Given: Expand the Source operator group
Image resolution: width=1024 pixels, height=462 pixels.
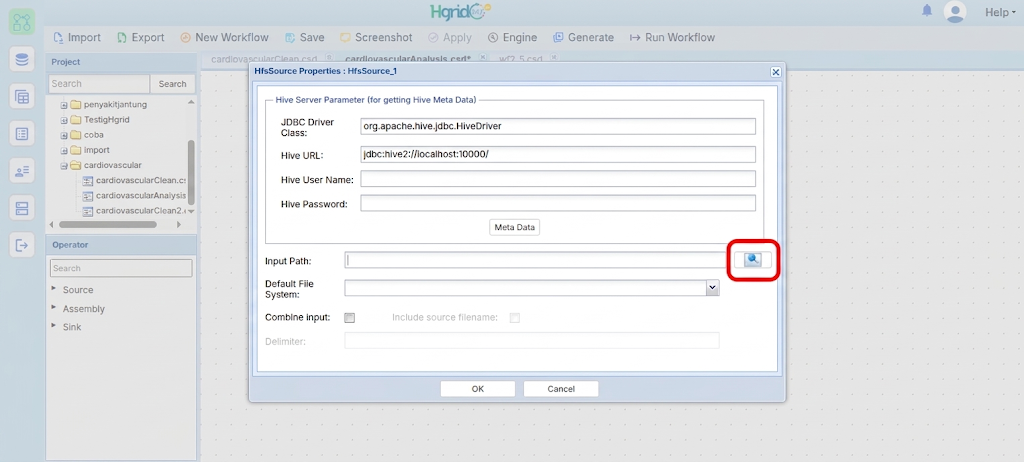Looking at the screenshot, I should click(x=54, y=289).
